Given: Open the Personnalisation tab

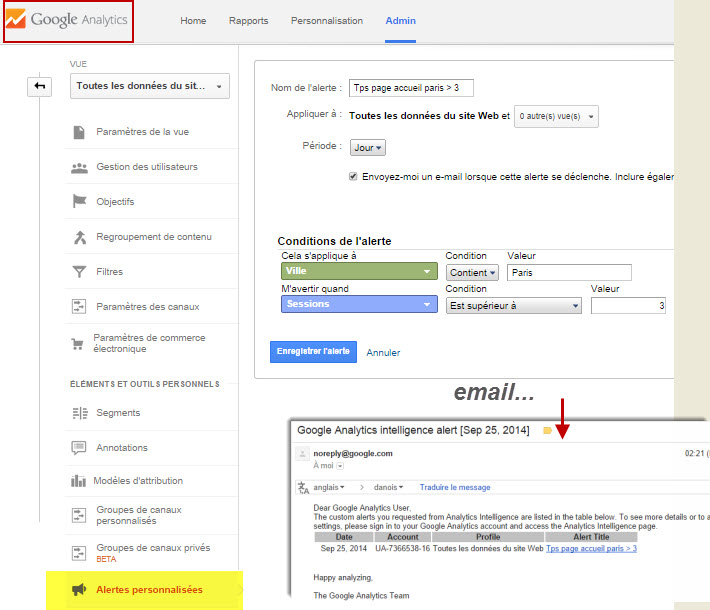Looking at the screenshot, I should 326,21.
